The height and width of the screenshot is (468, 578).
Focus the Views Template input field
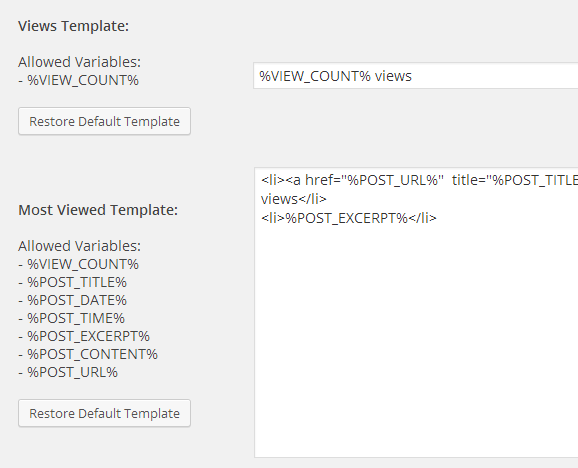[x=415, y=76]
